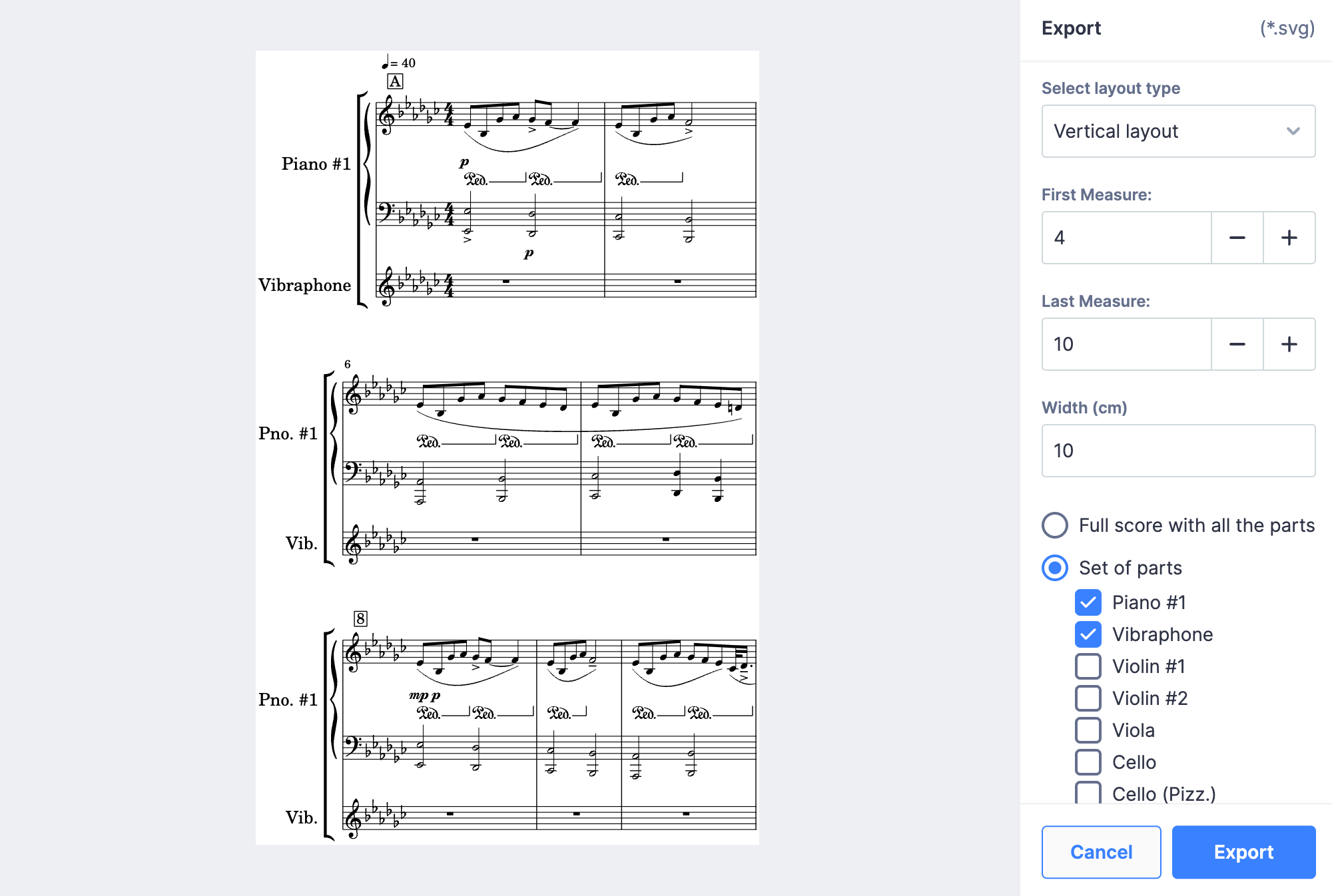This screenshot has height=896, width=1332.
Task: Select the Set of parts option
Action: pos(1054,568)
